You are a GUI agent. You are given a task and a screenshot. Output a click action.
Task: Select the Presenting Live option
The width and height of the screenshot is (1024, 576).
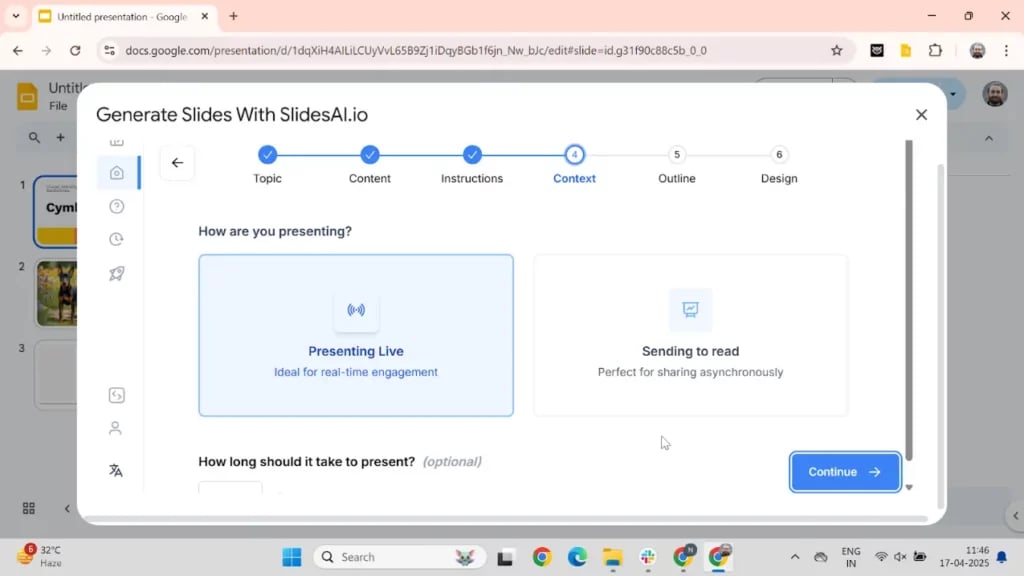click(x=356, y=335)
